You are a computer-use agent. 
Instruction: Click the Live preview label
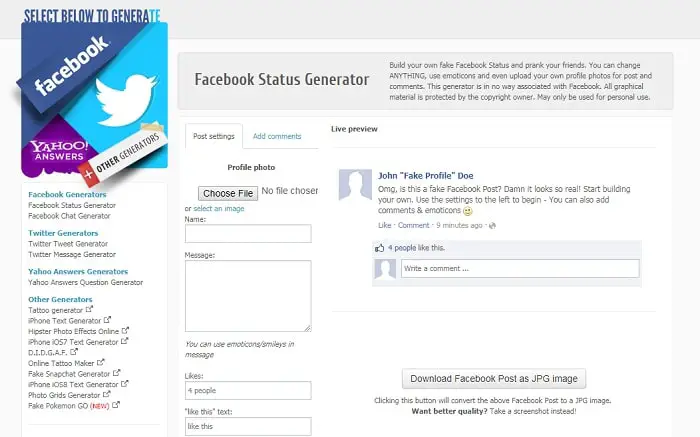click(354, 129)
